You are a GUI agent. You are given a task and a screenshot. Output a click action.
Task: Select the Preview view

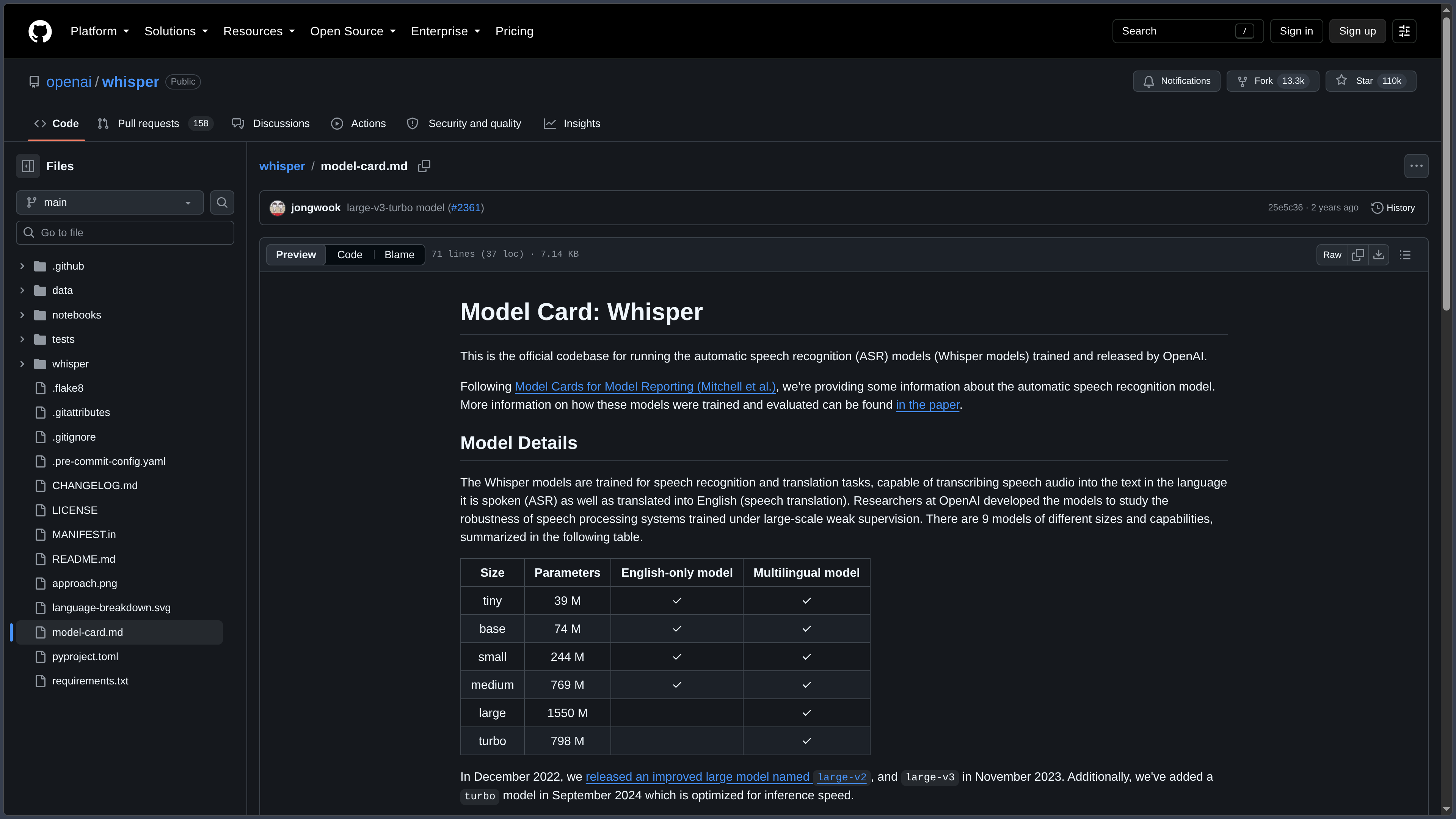click(x=296, y=255)
